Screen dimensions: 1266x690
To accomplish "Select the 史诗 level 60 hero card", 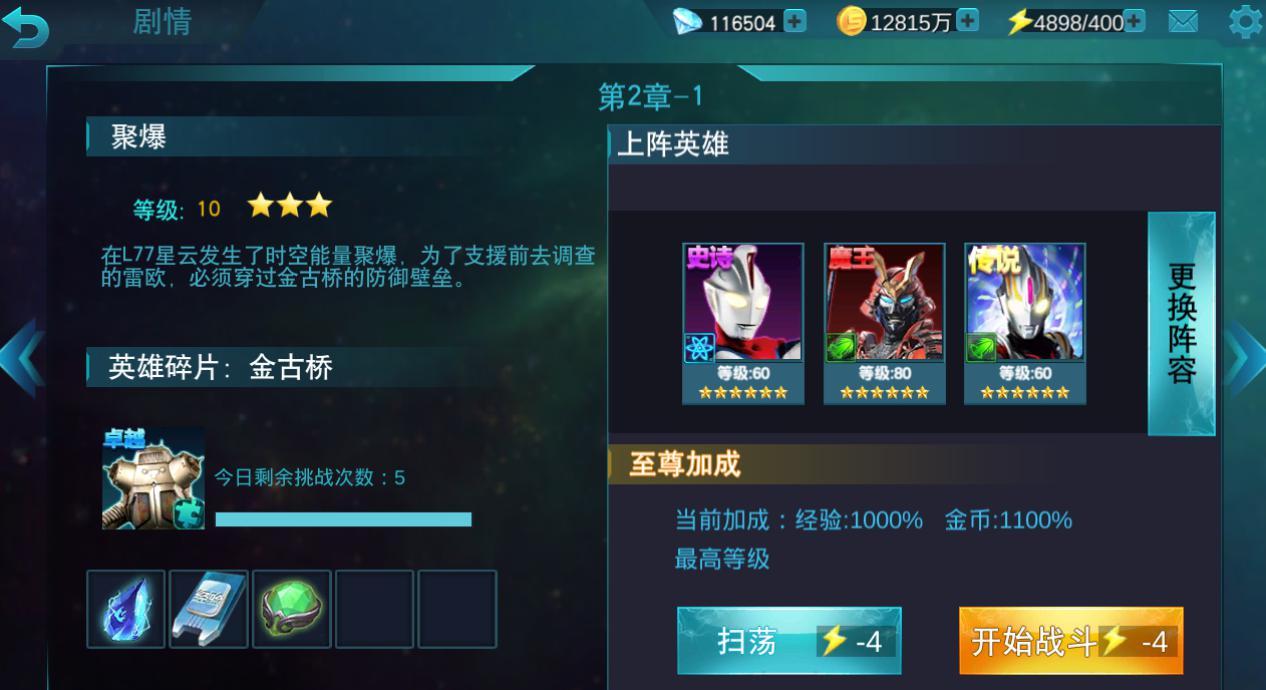I will click(743, 324).
